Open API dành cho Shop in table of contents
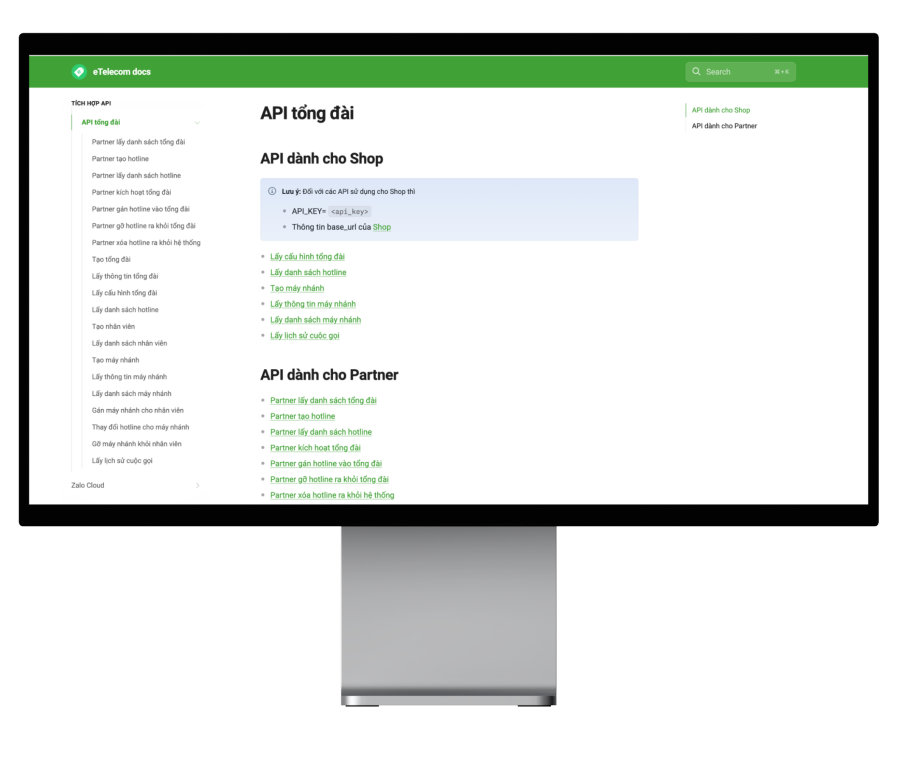The image size is (900, 768). pyautogui.click(x=720, y=110)
